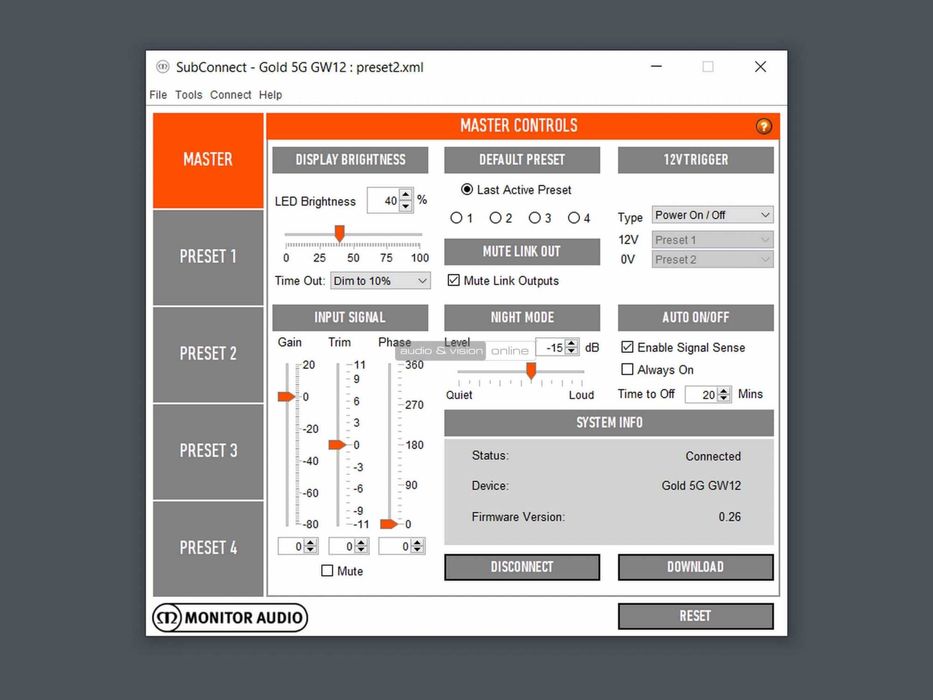Screen dimensions: 933x700
Task: Click the firmware version '0.26' text
Action: pyautogui.click(x=730, y=517)
